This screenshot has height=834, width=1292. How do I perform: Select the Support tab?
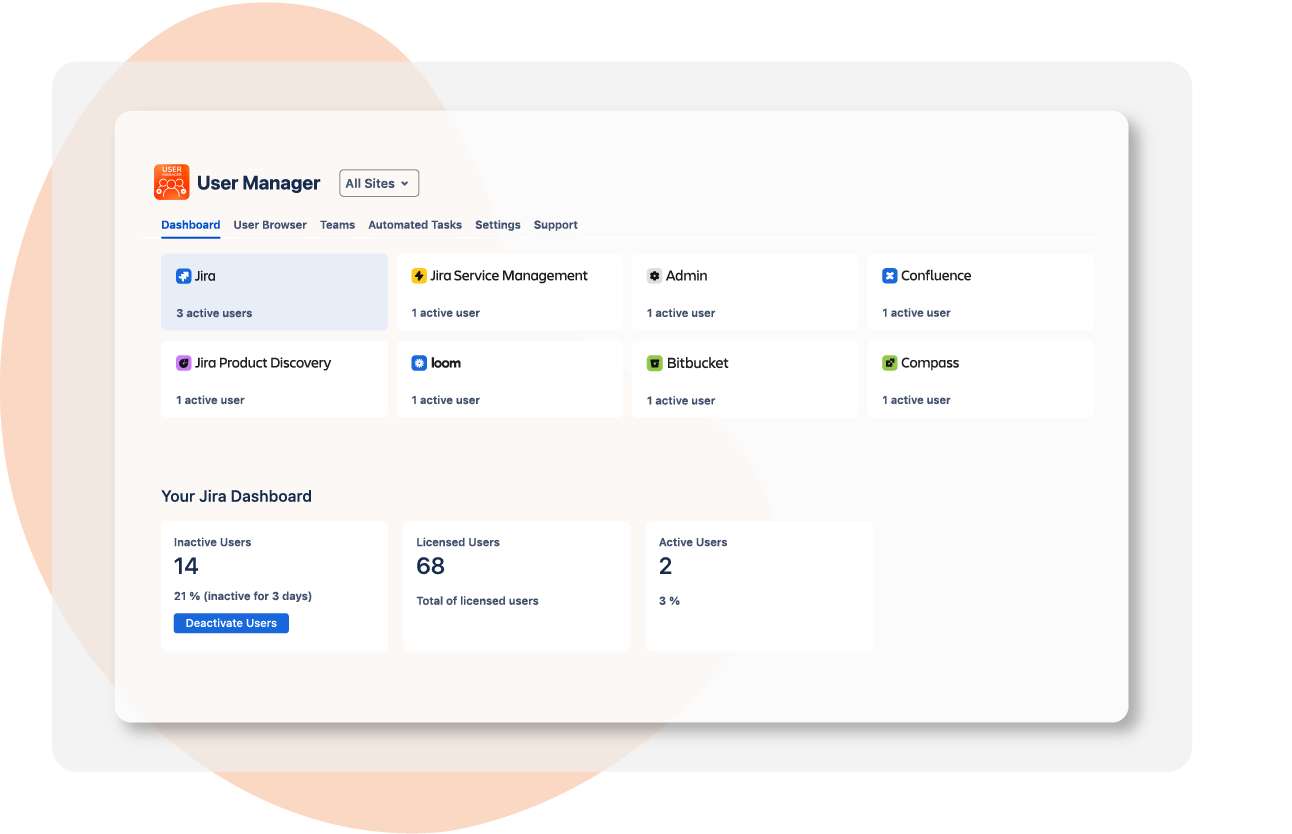(x=555, y=225)
